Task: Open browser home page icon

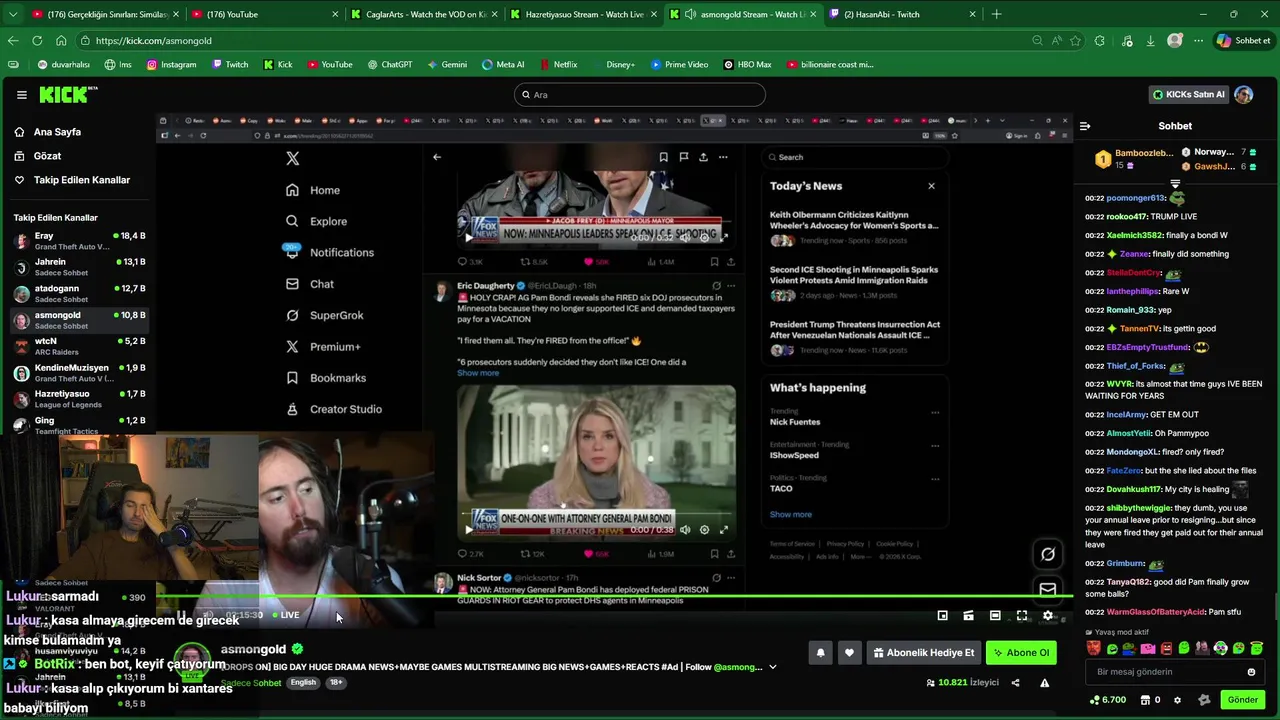Action: pyautogui.click(x=61, y=41)
